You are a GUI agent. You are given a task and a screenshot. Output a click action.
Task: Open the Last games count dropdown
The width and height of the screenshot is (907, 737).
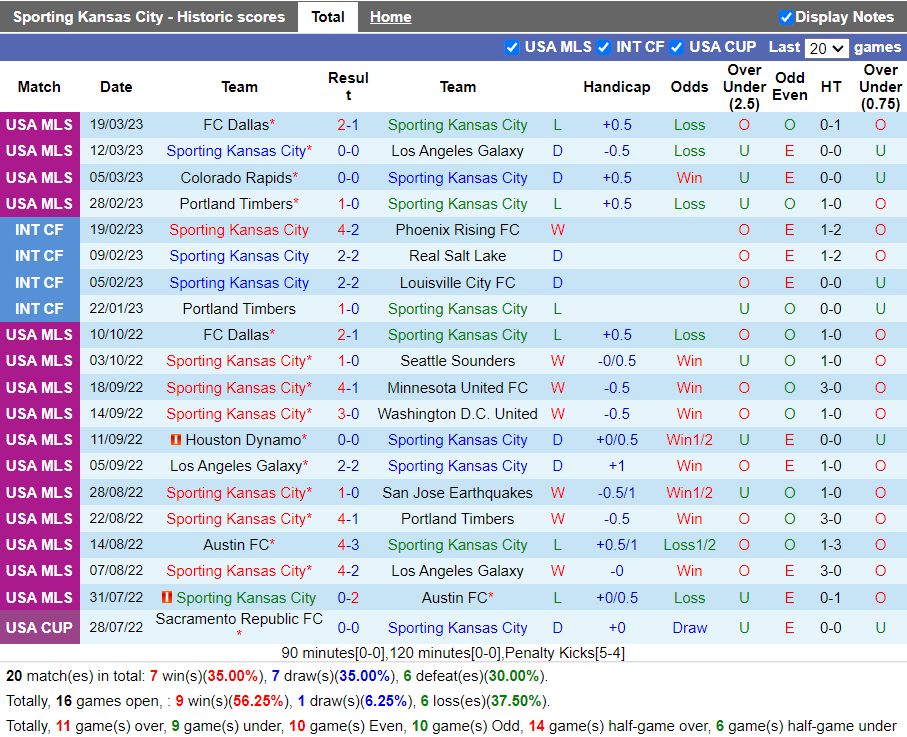click(x=826, y=48)
